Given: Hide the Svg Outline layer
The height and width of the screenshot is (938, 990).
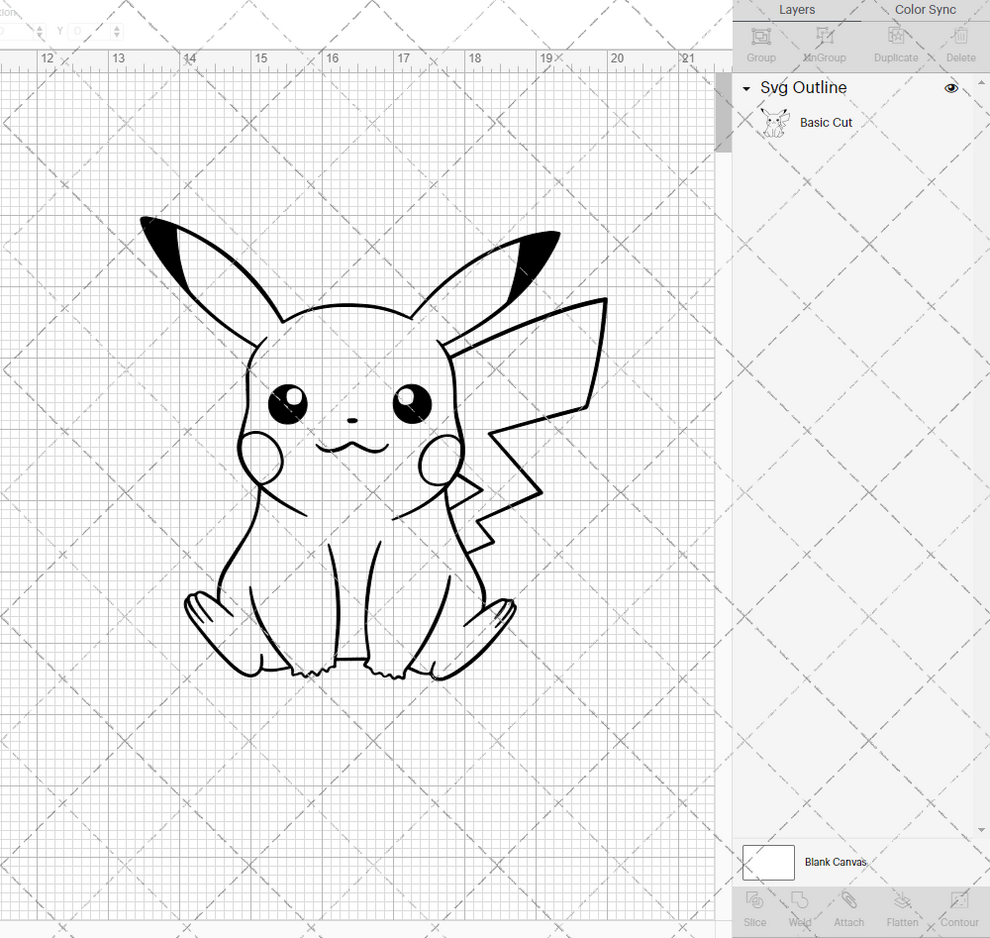Looking at the screenshot, I should coord(951,88).
